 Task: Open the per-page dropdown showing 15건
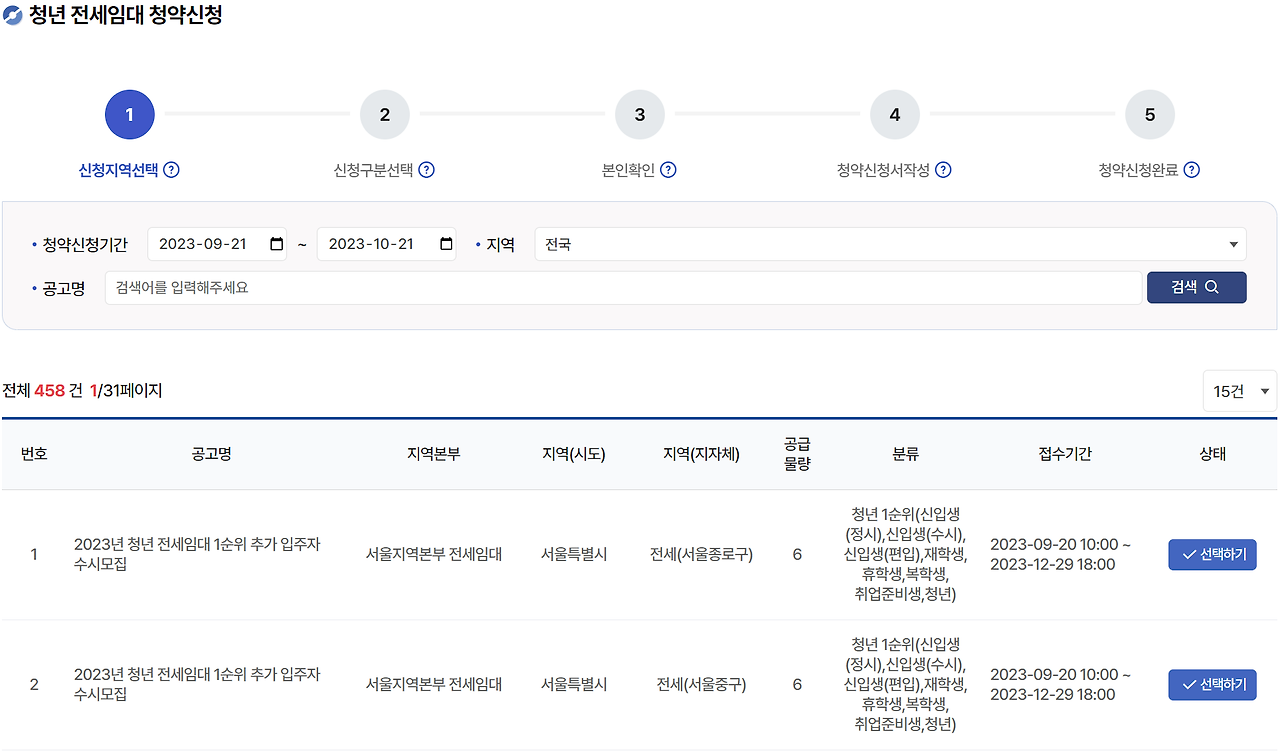coord(1238,390)
